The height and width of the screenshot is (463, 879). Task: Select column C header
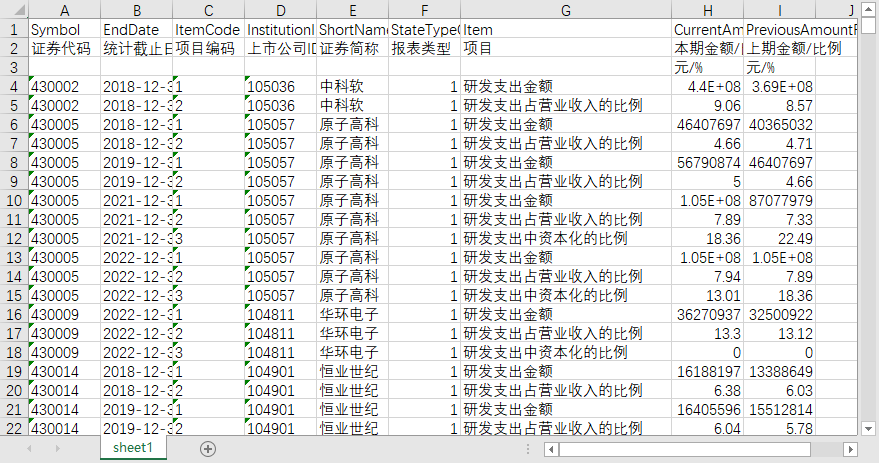209,10
